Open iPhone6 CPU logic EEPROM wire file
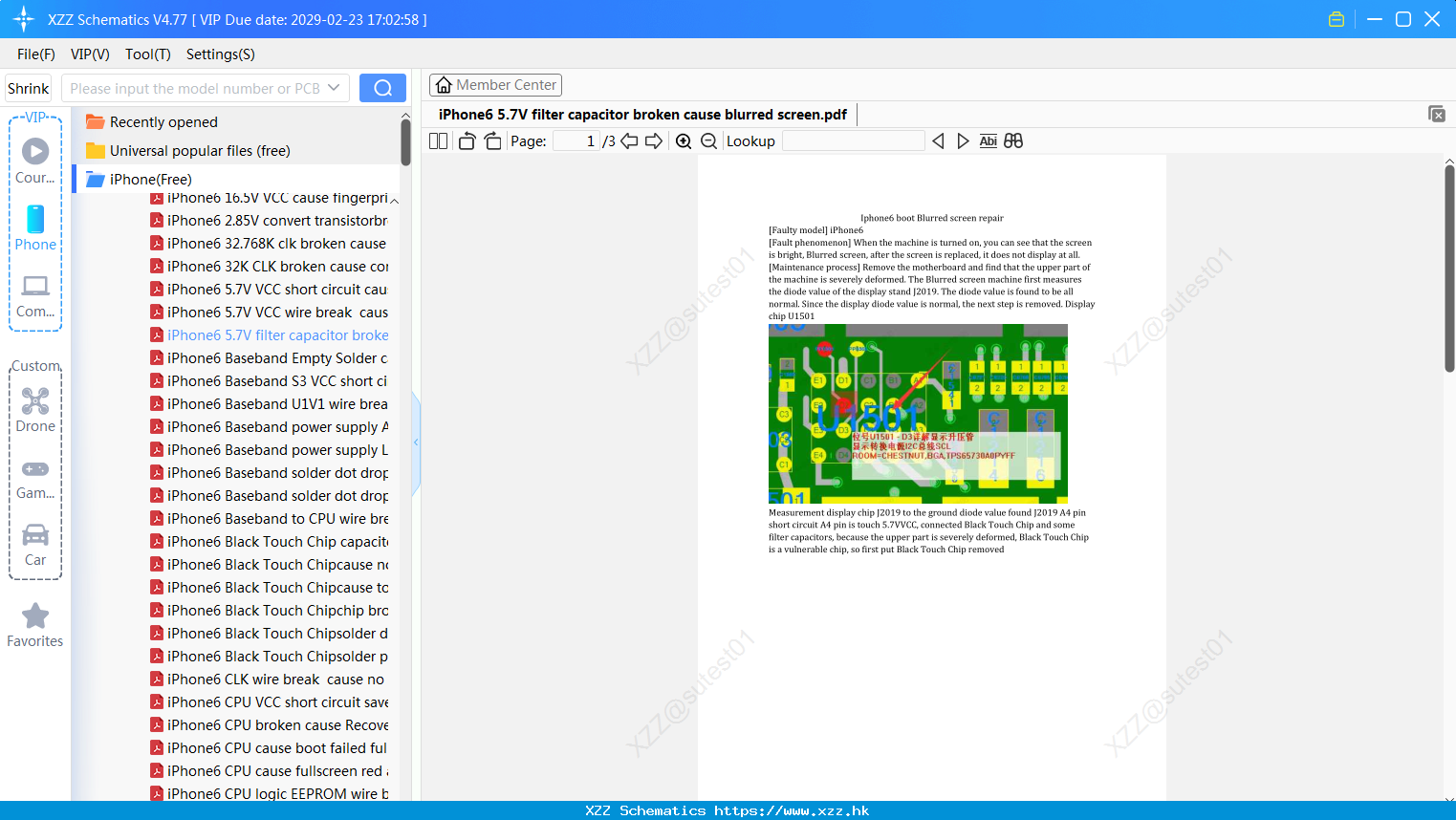This screenshot has width=1456, height=820. (x=269, y=793)
